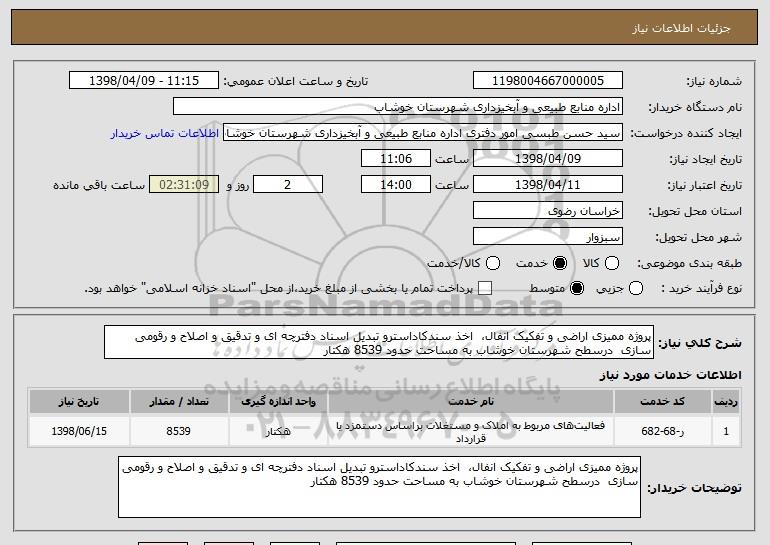Click the تاریخ نیاز column header

pos(79,402)
